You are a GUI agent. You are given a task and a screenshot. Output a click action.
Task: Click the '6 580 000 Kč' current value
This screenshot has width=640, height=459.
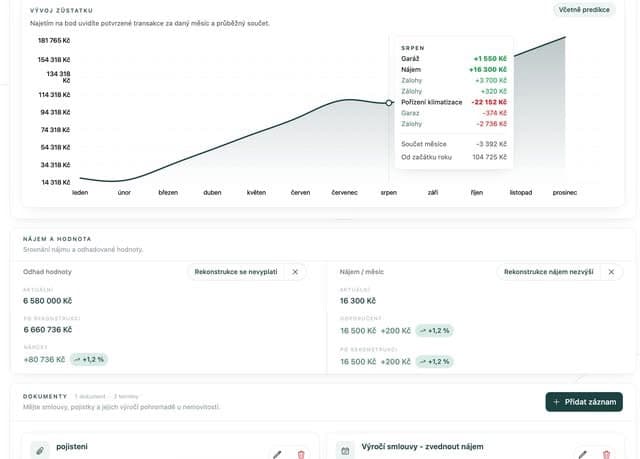point(47,301)
